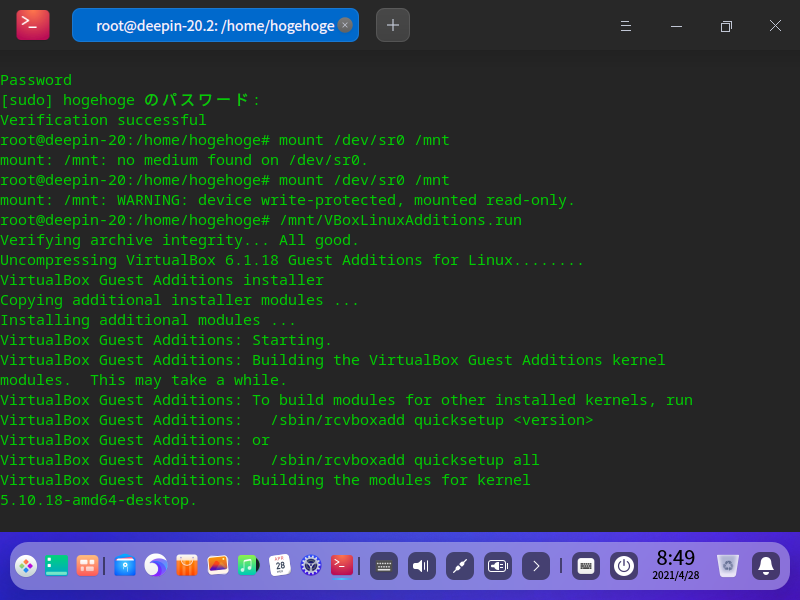Image resolution: width=800 pixels, height=600 pixels.
Task: Click the 'Verification successful' line
Action: (x=104, y=120)
